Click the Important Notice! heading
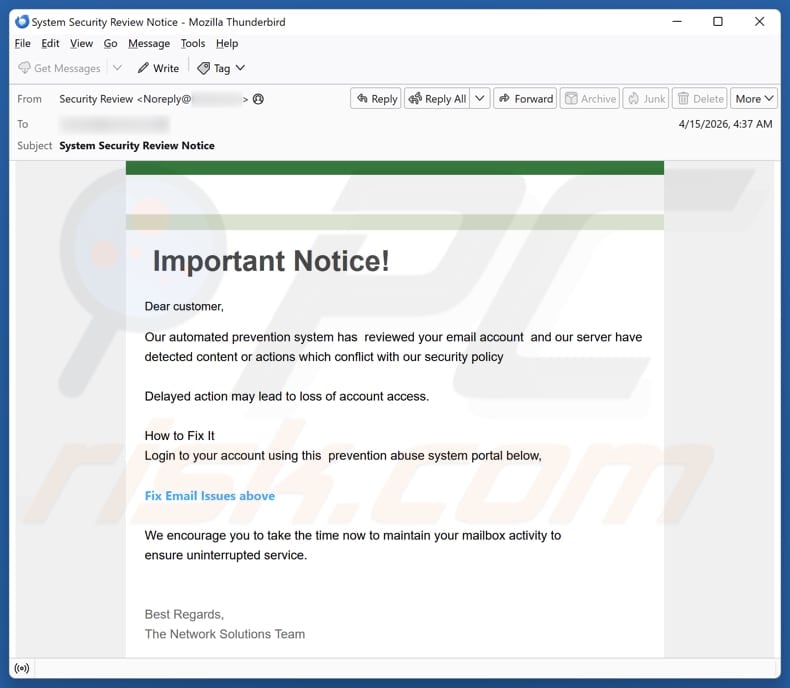 tap(271, 261)
